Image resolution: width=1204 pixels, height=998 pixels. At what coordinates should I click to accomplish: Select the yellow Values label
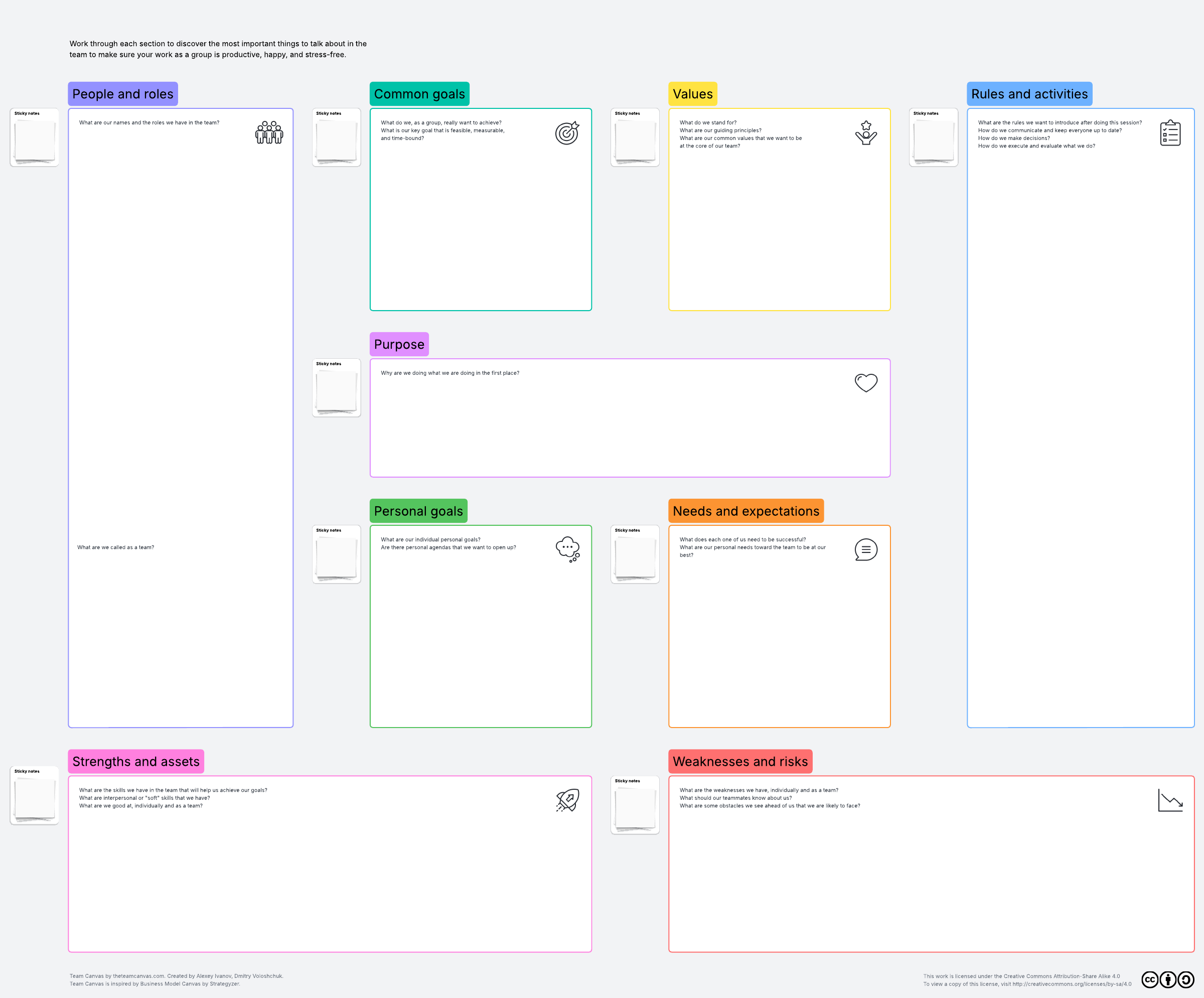(x=693, y=94)
